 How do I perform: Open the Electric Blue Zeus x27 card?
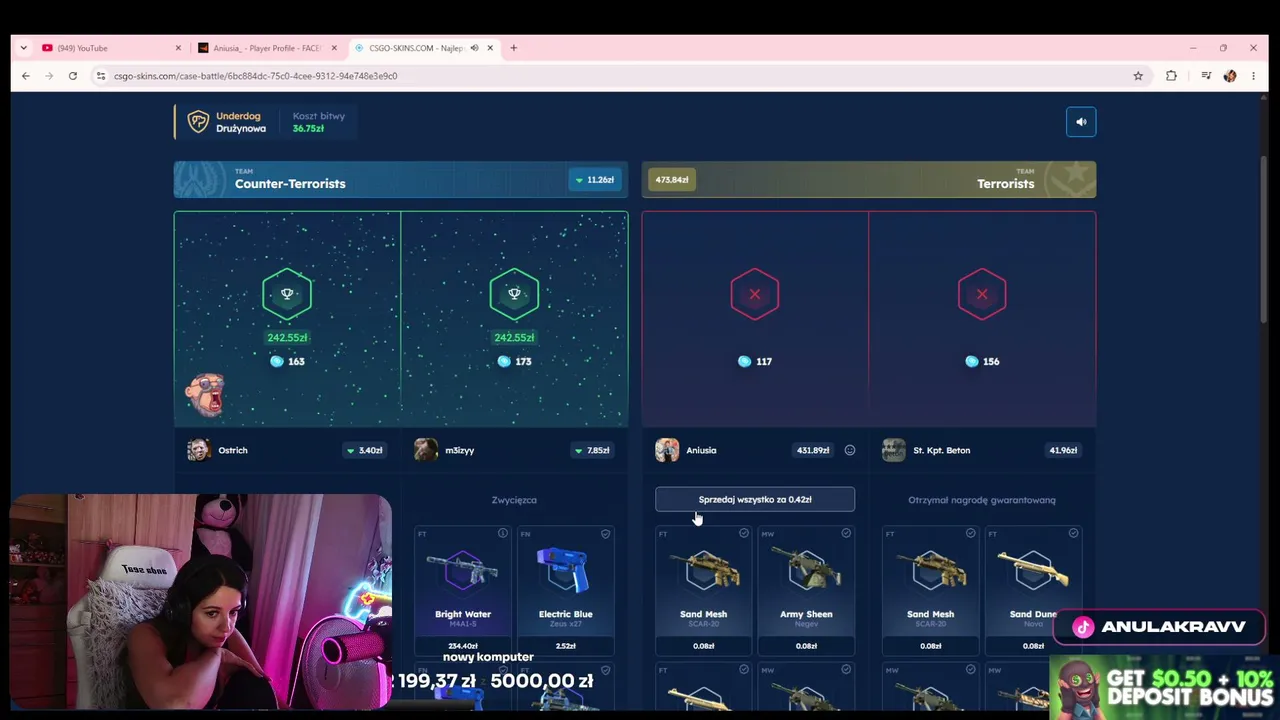coord(566,591)
